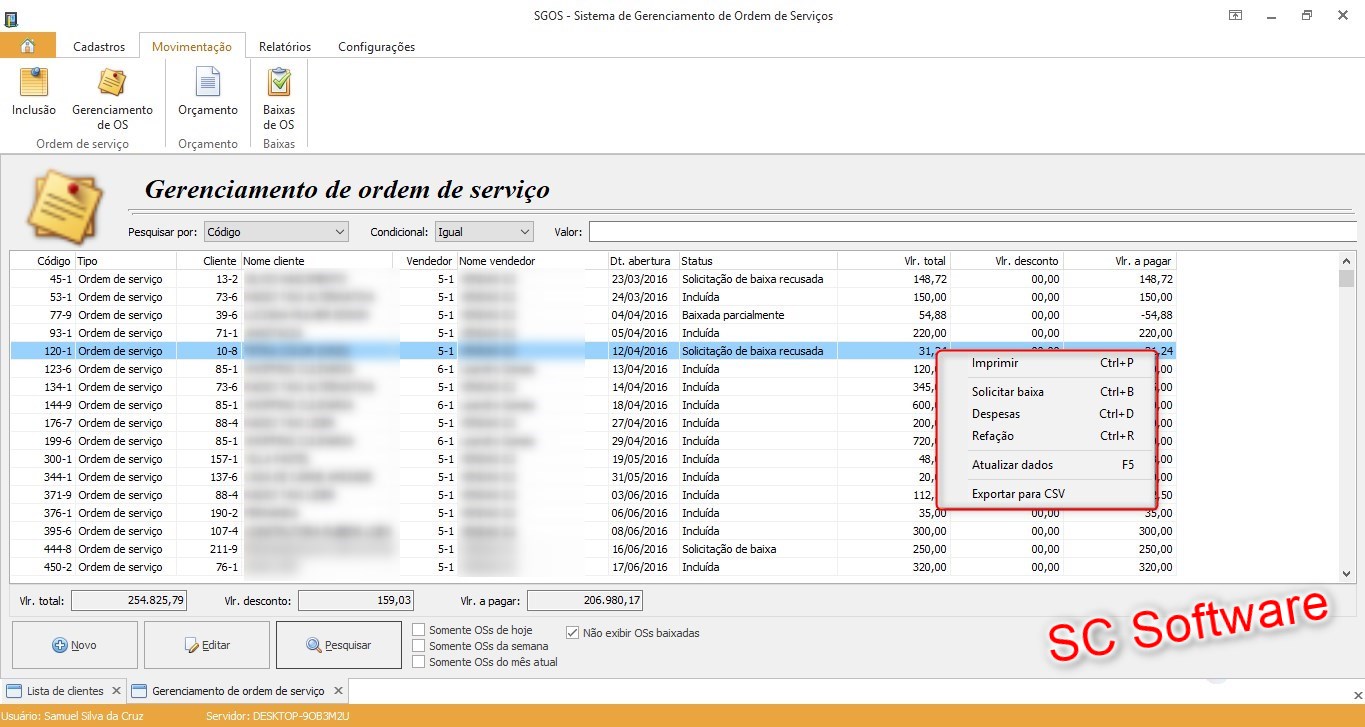Select the row with code 53-1

[593, 297]
